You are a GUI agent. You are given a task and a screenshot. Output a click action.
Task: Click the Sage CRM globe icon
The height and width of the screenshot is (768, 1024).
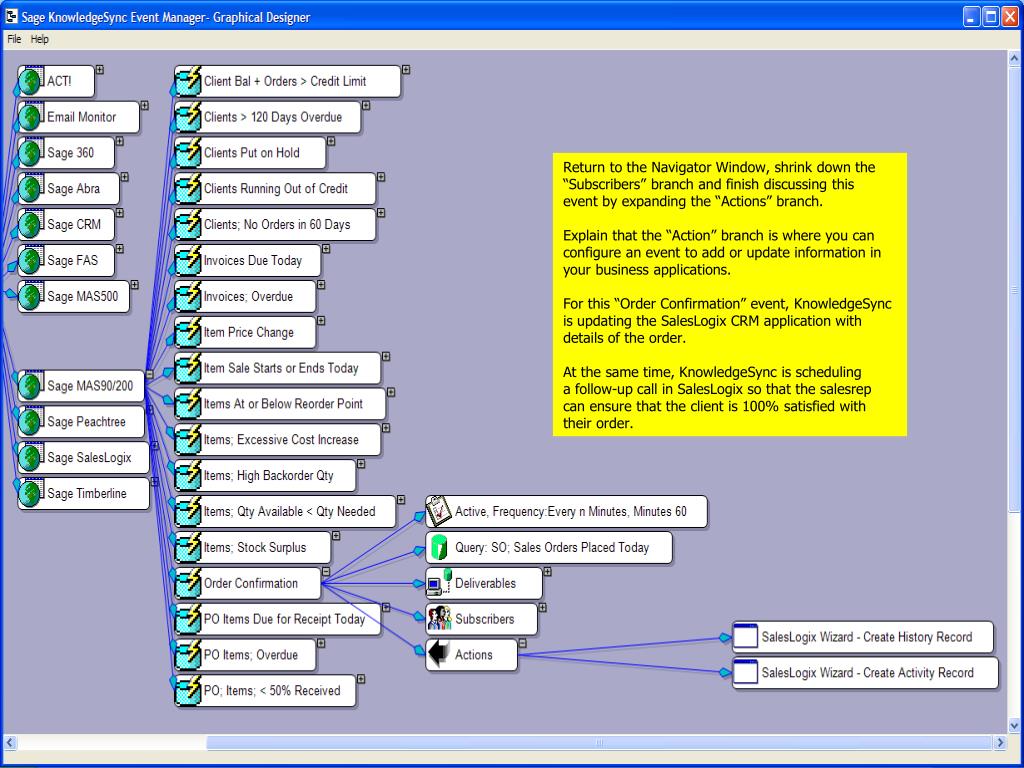31,225
